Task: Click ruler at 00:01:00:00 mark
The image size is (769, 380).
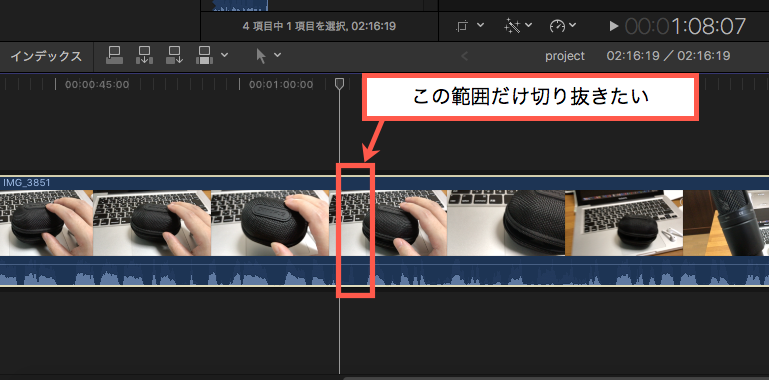Action: tap(281, 85)
